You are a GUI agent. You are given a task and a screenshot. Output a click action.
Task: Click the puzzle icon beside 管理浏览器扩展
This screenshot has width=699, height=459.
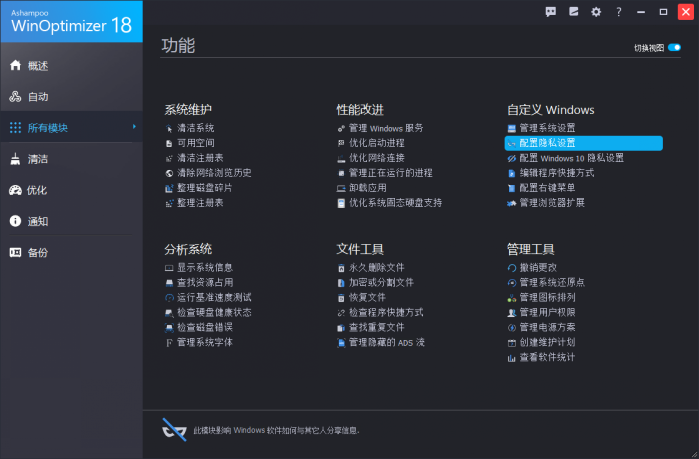[512, 204]
